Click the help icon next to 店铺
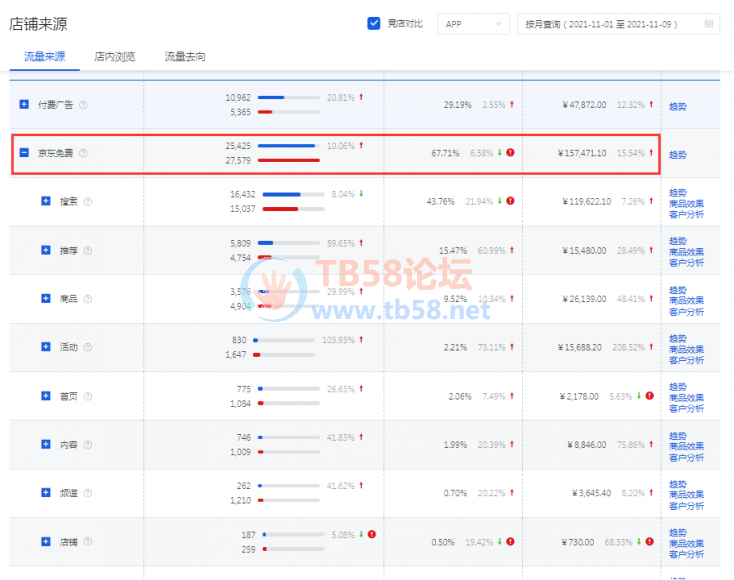Image resolution: width=734 pixels, height=580 pixels. pos(88,542)
